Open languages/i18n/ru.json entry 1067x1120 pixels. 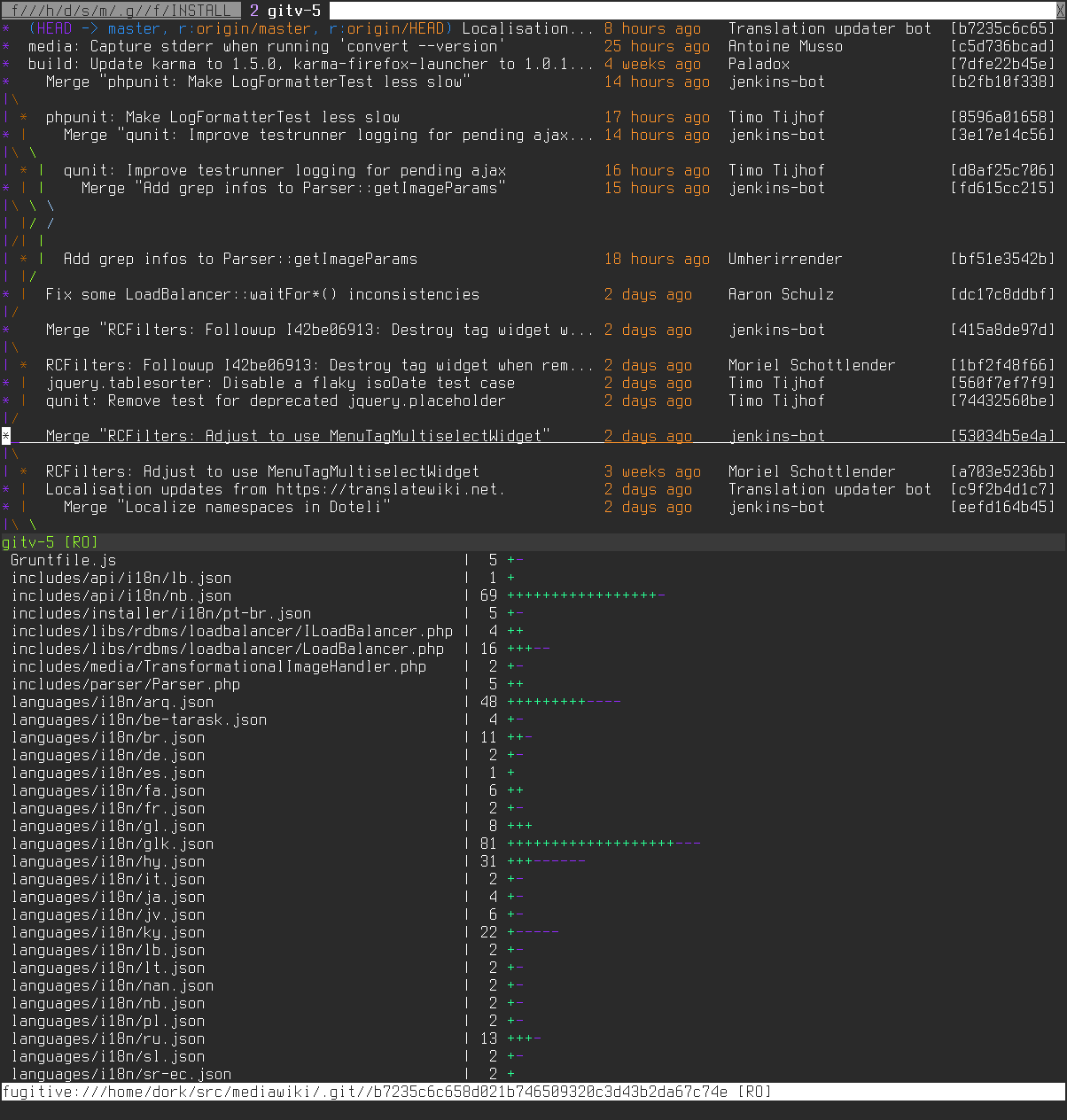click(108, 1038)
